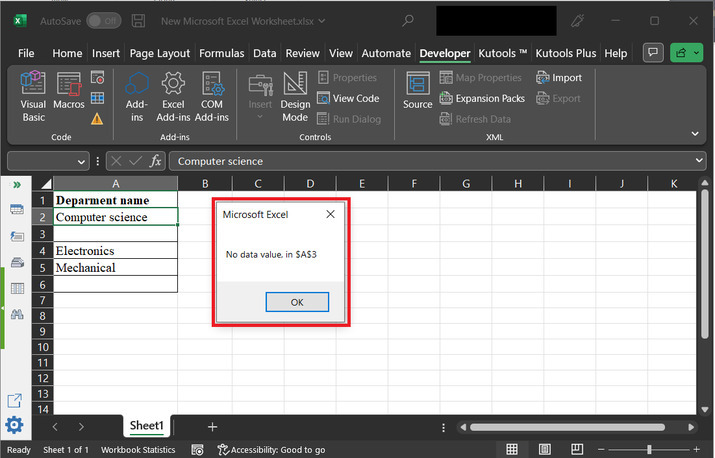Screen dimensions: 715x458
Task: Open Excel Add-ins dialog
Action: click(173, 97)
